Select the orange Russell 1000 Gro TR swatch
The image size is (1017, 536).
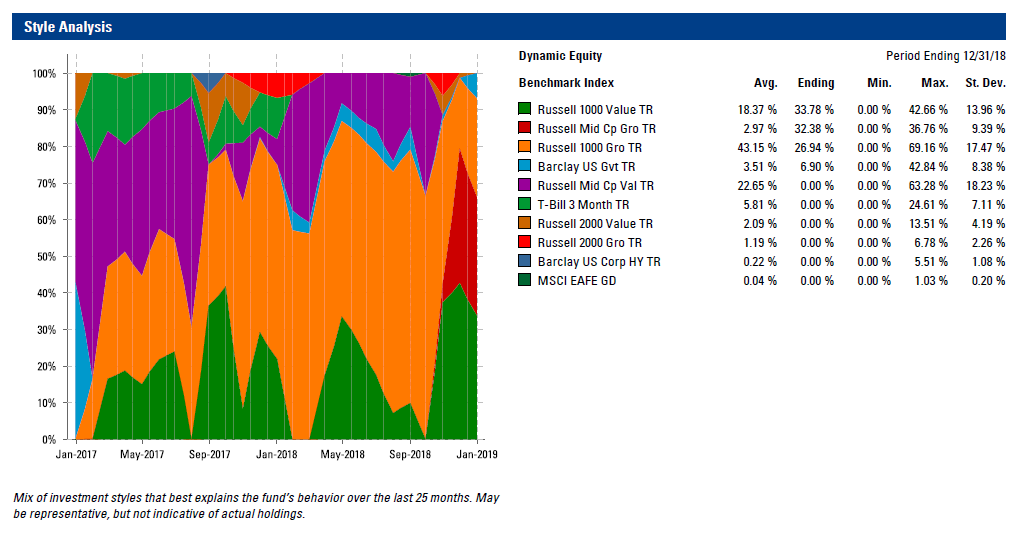click(x=525, y=147)
